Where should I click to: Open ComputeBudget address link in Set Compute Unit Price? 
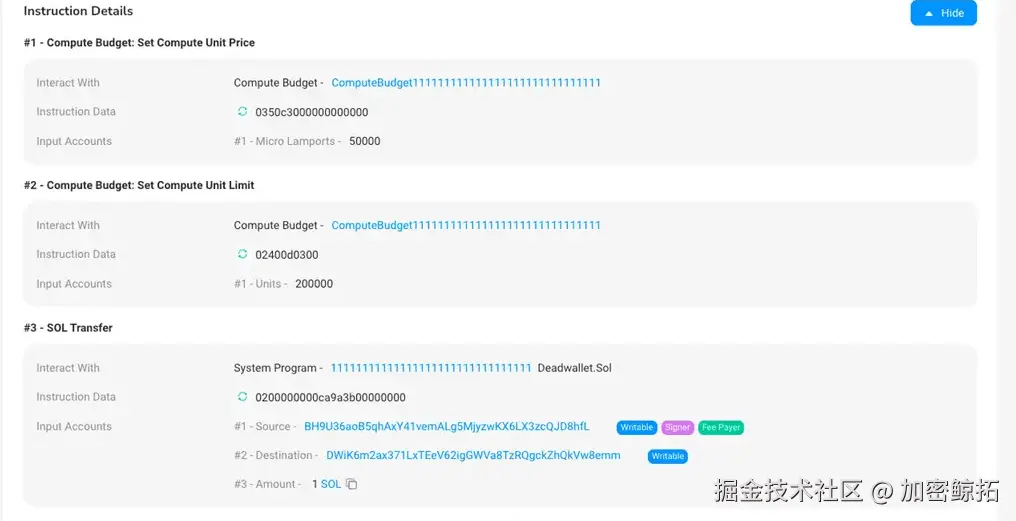tap(466, 82)
